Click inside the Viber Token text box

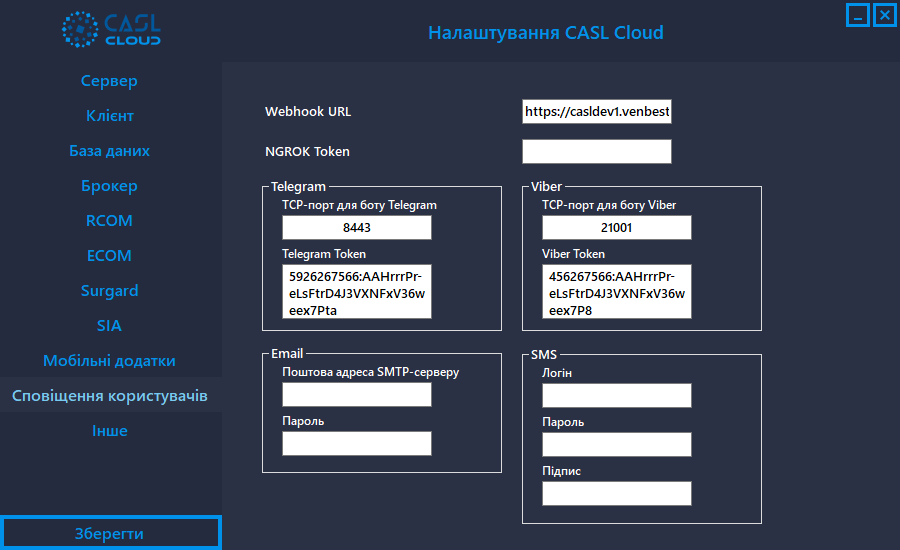click(616, 292)
